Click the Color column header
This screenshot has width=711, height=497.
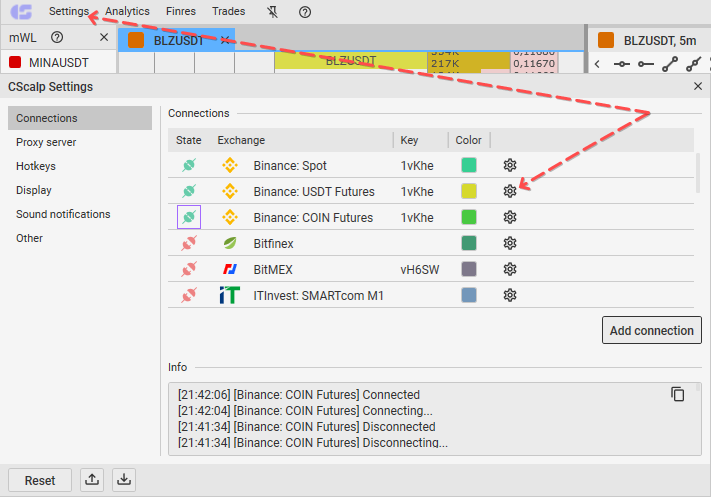468,140
